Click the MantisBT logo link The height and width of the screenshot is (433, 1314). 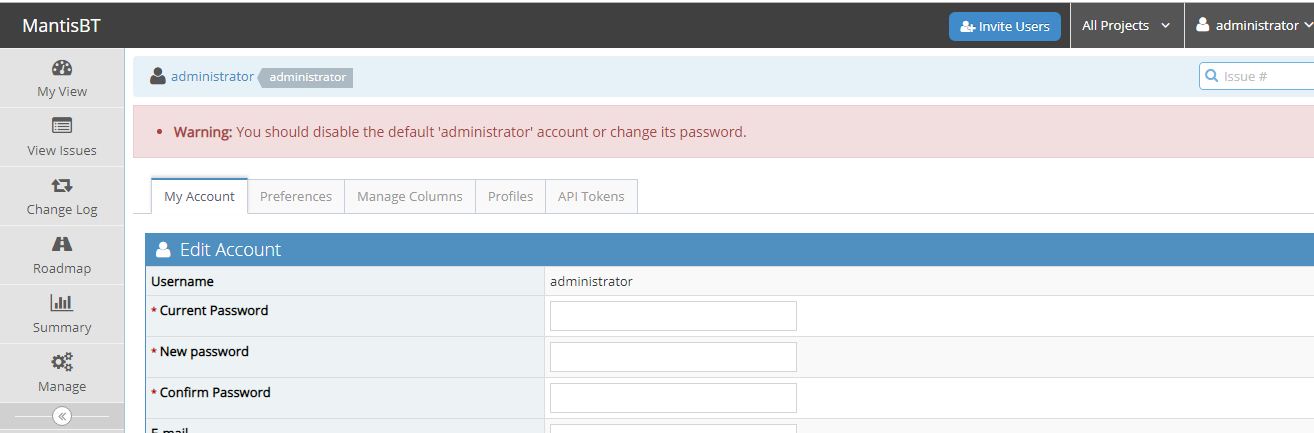pyautogui.click(x=62, y=26)
